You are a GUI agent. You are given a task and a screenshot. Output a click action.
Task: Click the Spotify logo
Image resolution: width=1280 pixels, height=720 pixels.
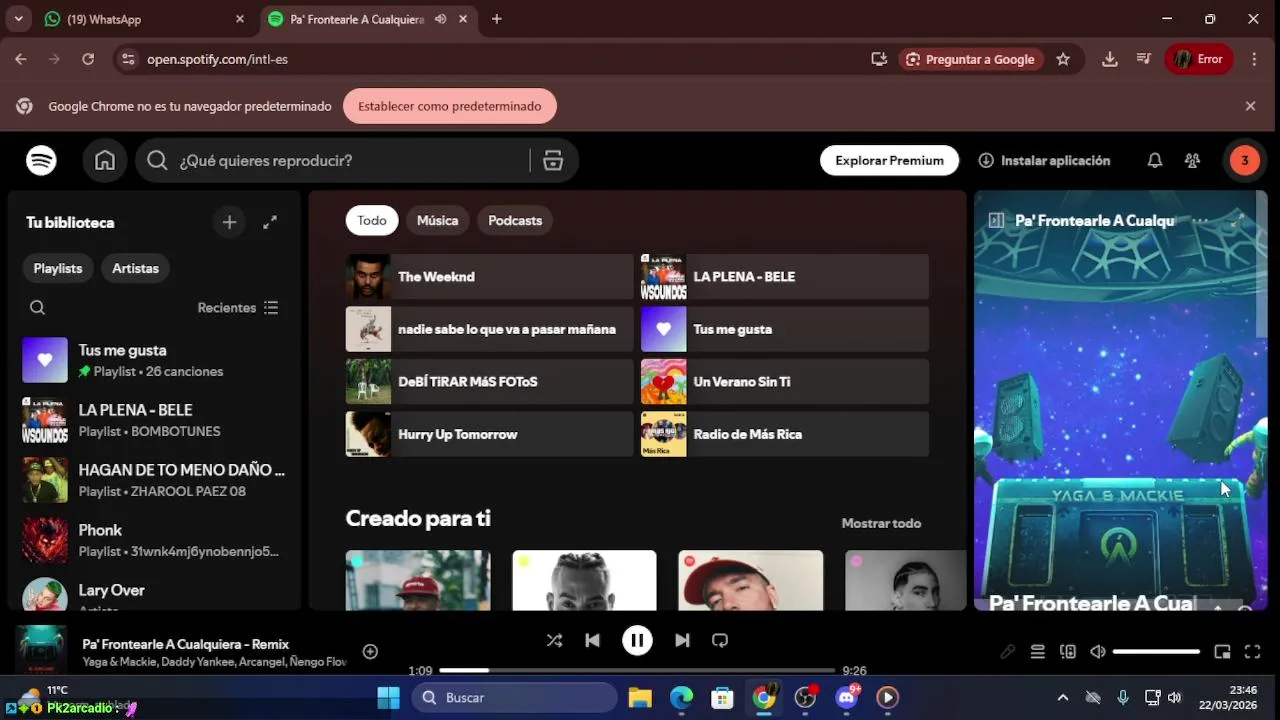click(x=41, y=160)
